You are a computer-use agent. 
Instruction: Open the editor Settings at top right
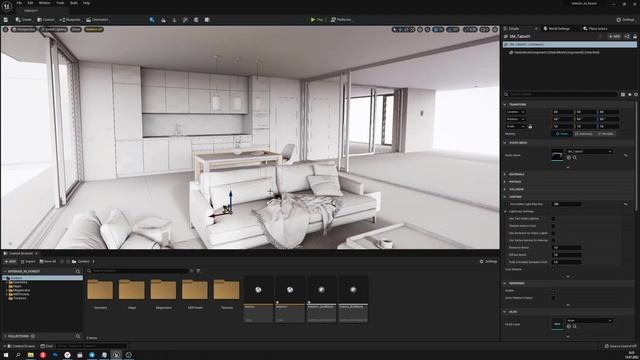click(x=625, y=20)
